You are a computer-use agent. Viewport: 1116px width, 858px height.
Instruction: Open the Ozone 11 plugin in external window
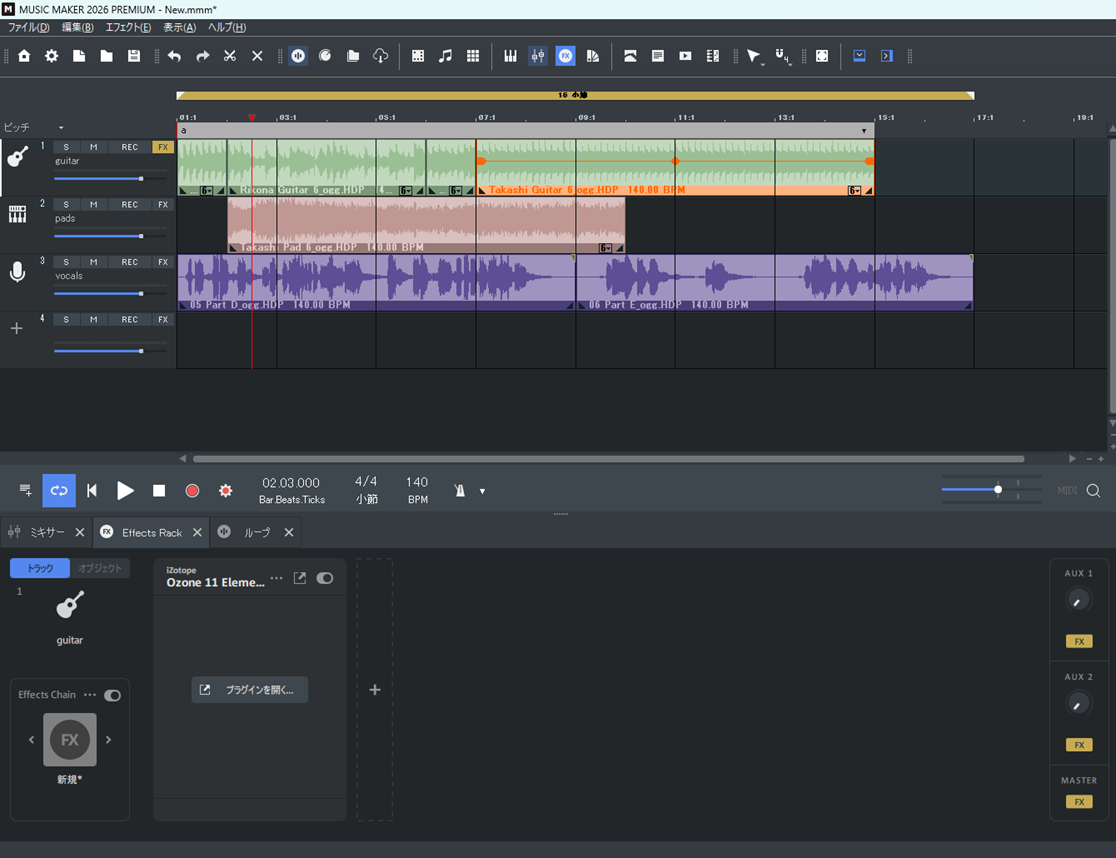(x=300, y=578)
